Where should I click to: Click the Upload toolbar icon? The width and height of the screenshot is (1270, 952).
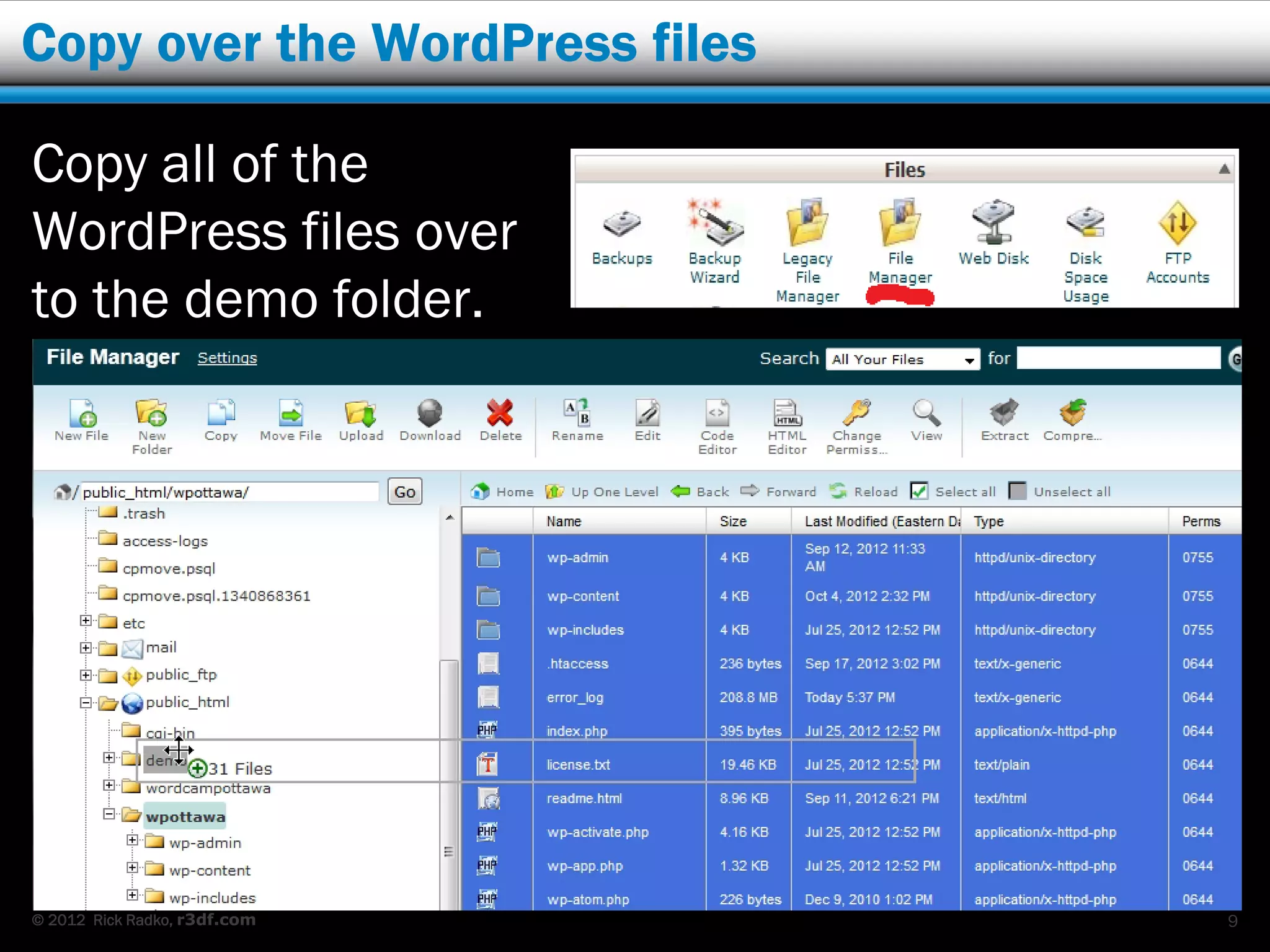click(361, 420)
